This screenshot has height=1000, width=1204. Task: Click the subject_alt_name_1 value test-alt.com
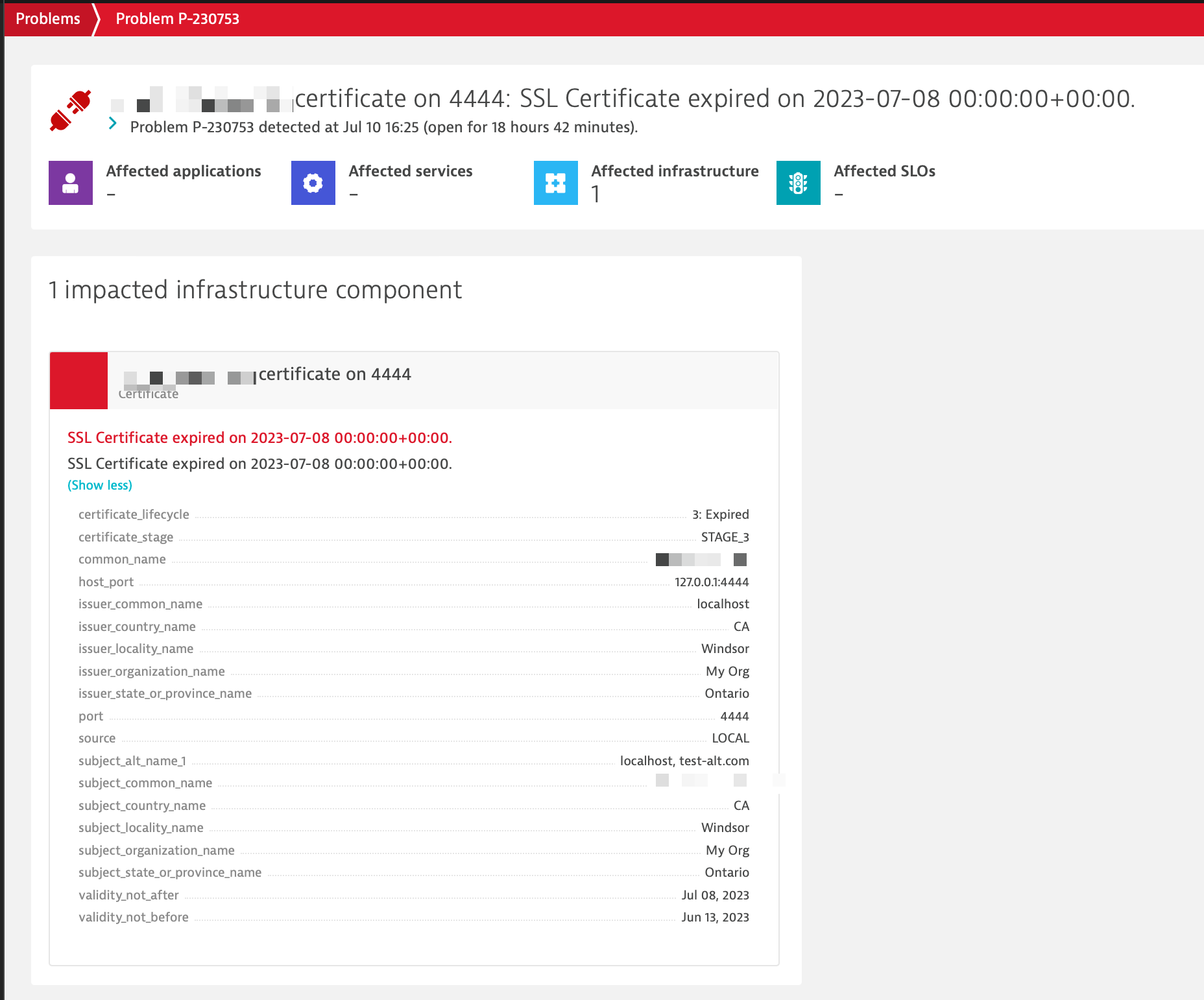pyautogui.click(x=715, y=760)
